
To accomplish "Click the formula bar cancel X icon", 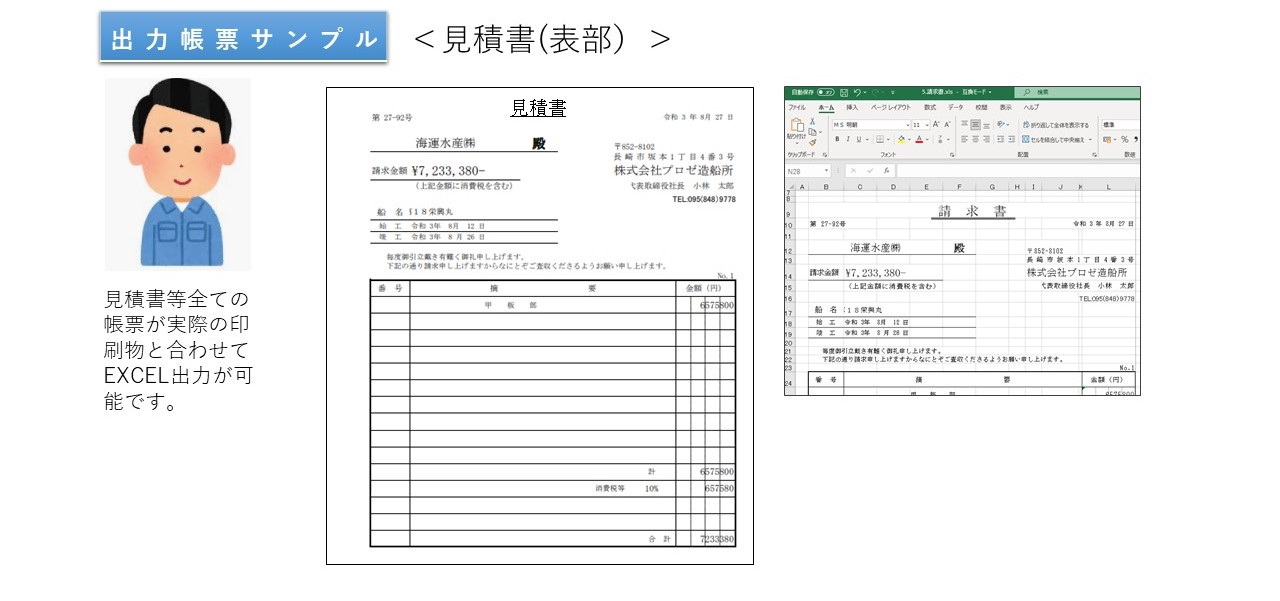I will (854, 171).
